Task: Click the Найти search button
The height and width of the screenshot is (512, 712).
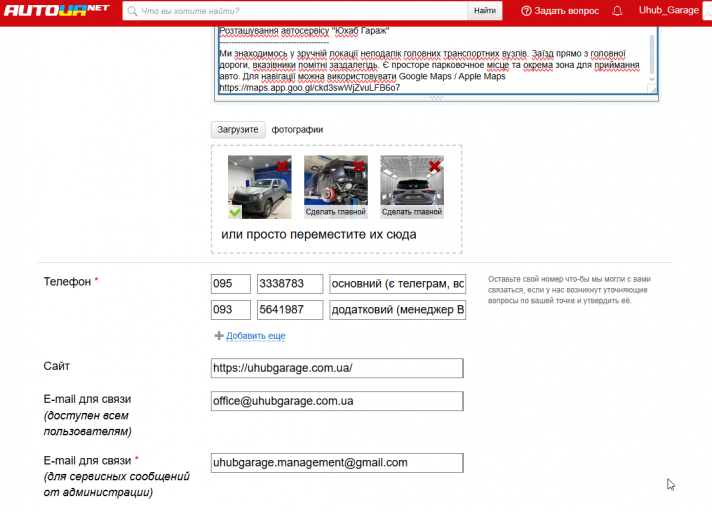Action: pos(485,10)
